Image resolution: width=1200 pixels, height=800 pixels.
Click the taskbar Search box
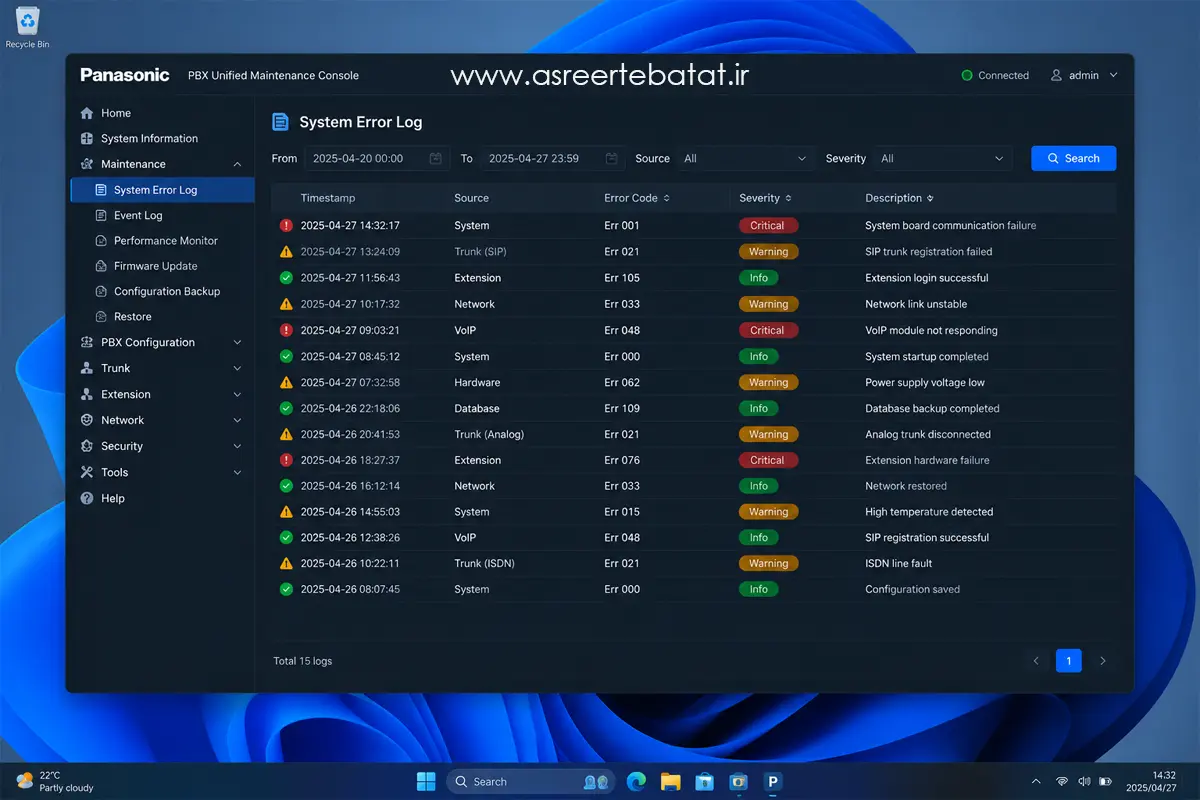point(530,781)
